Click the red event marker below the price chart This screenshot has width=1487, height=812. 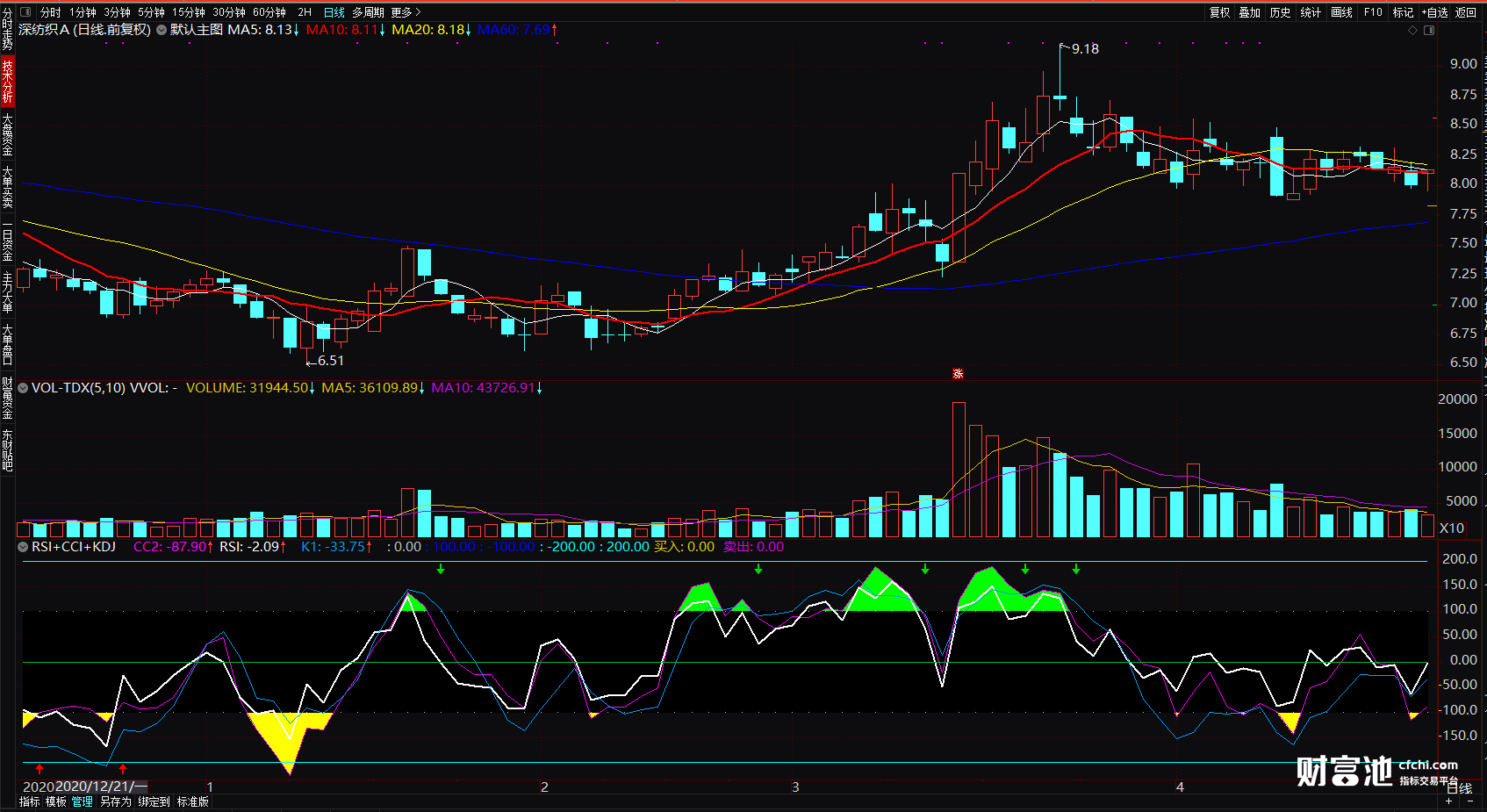point(958,374)
